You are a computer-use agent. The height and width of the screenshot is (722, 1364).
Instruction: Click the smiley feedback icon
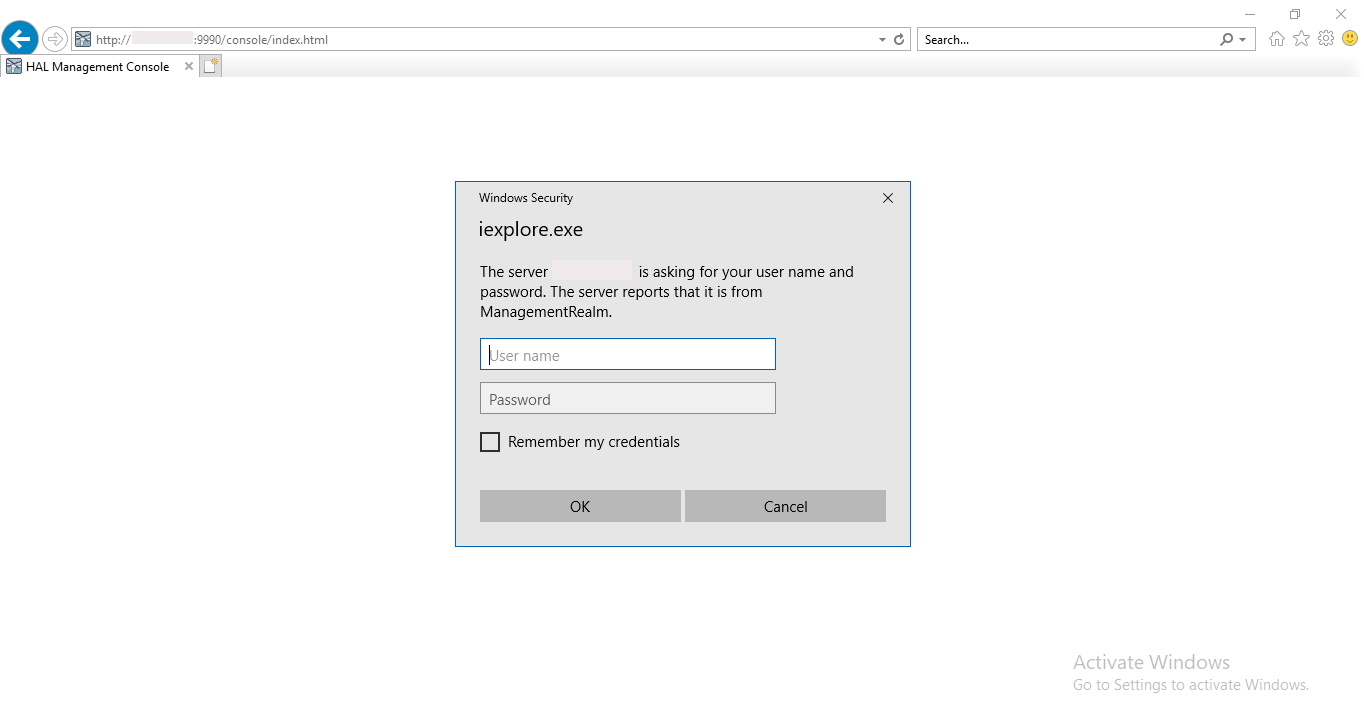(x=1350, y=39)
